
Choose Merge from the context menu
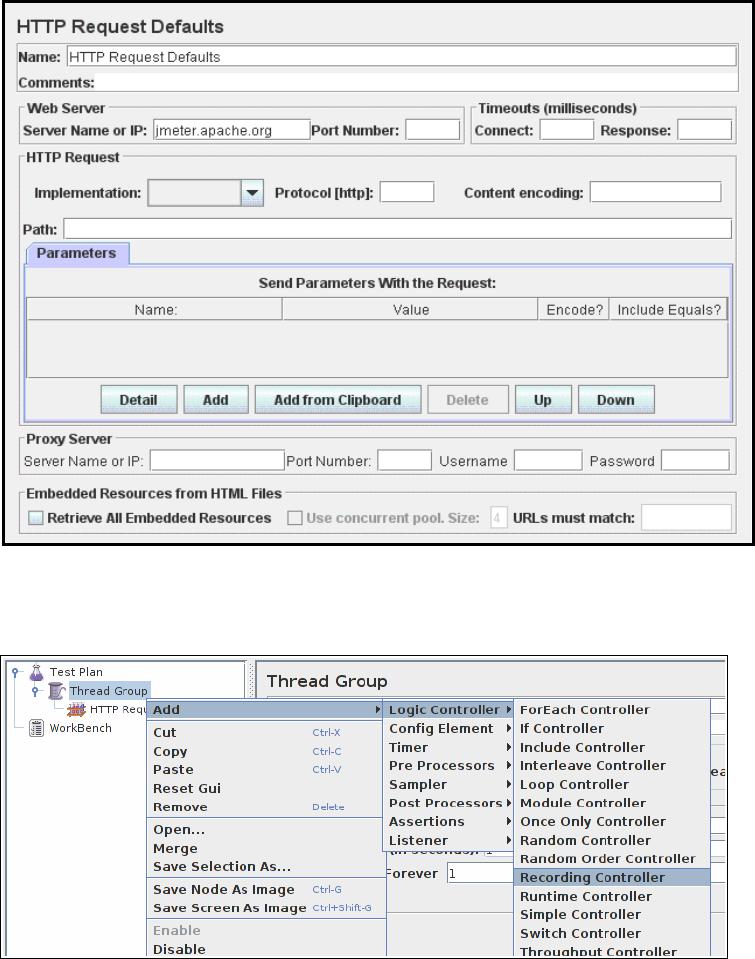tap(266, 848)
